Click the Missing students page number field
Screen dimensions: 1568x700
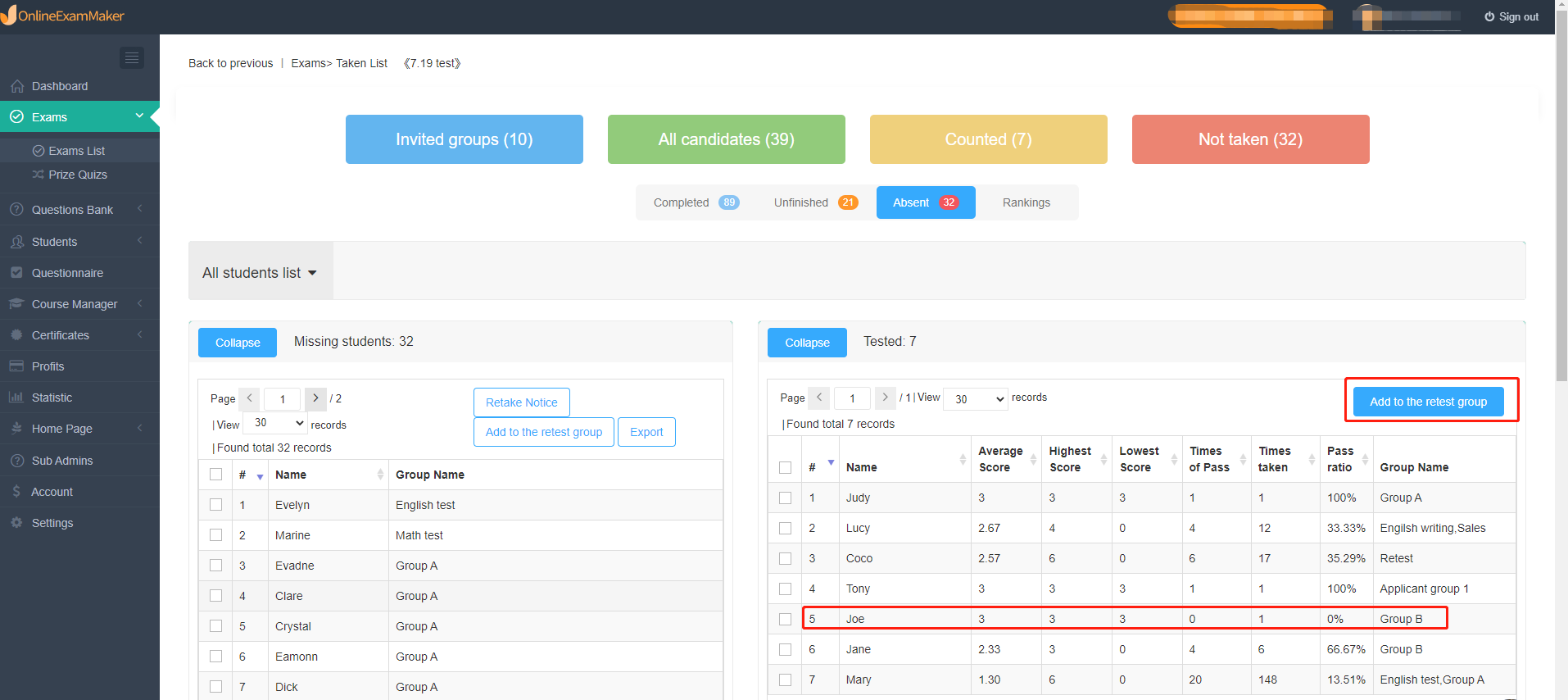click(283, 399)
